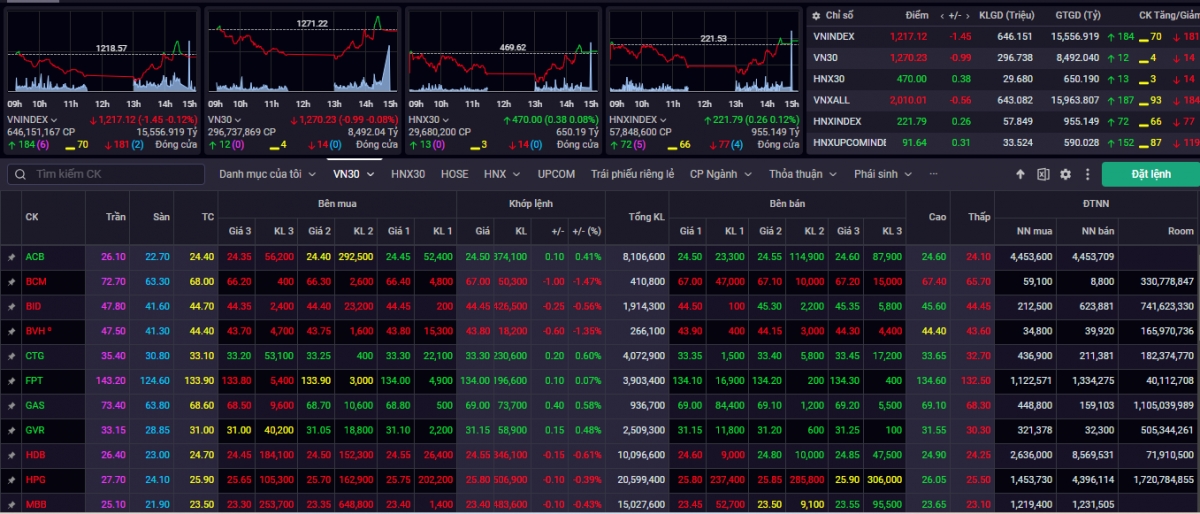Screen dimensions: 1200x514
Task: Click BCM price change -1.47%
Action: (x=587, y=282)
